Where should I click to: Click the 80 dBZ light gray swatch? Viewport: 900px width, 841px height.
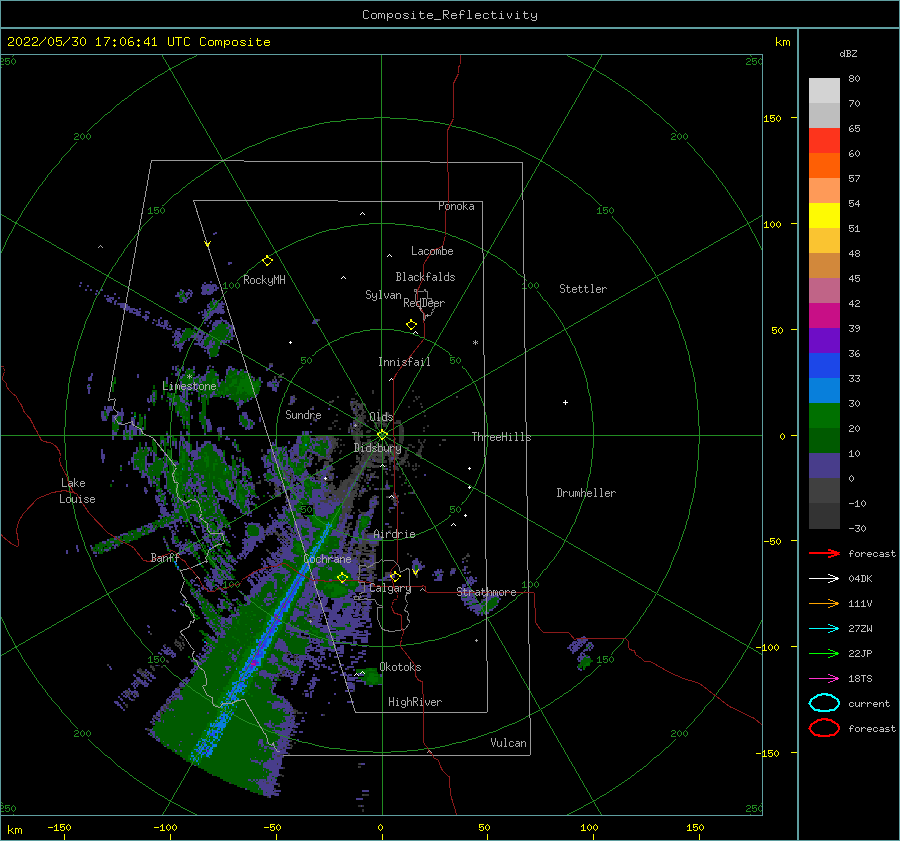pos(824,91)
